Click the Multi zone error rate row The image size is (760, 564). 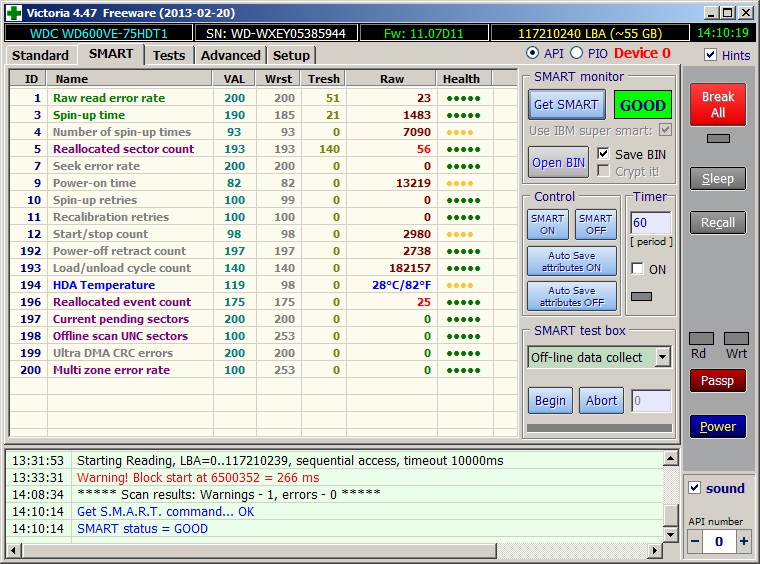point(263,370)
